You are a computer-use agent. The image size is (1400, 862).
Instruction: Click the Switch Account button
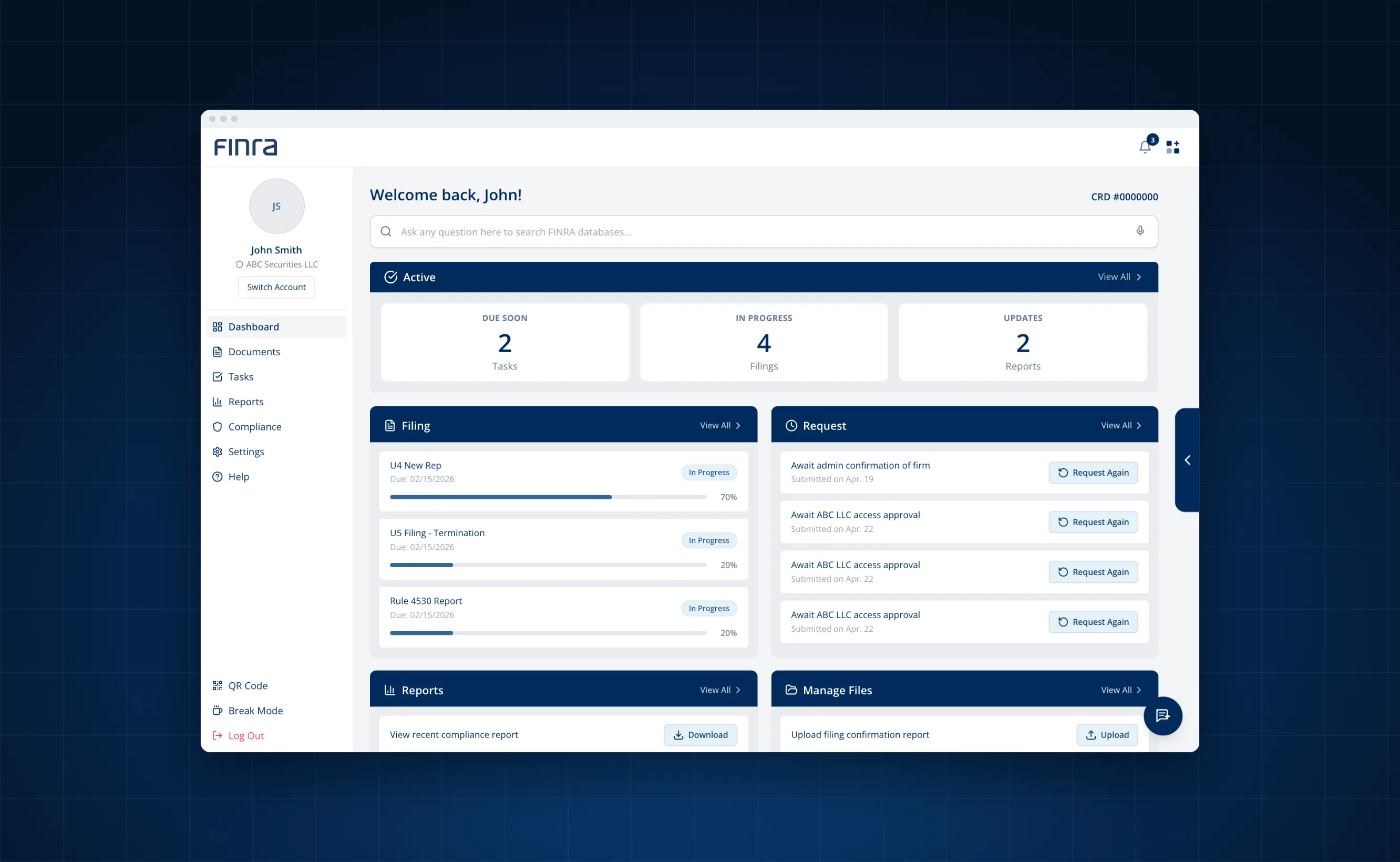(276, 288)
